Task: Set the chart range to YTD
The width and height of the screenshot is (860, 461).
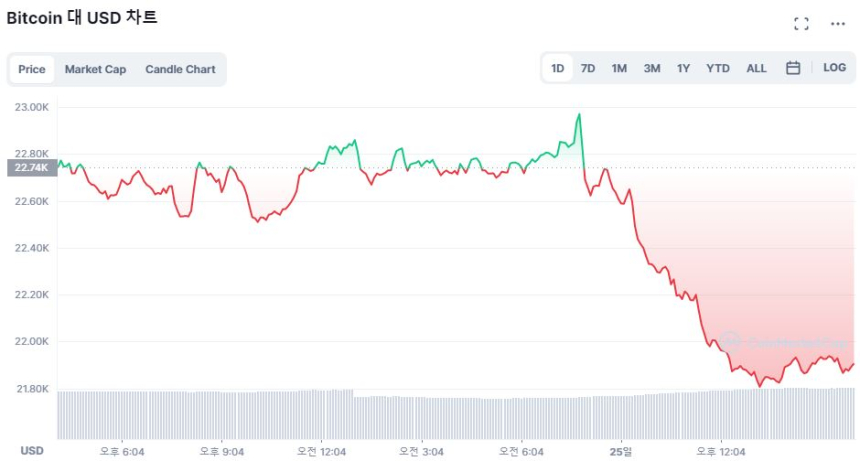Action: point(718,68)
